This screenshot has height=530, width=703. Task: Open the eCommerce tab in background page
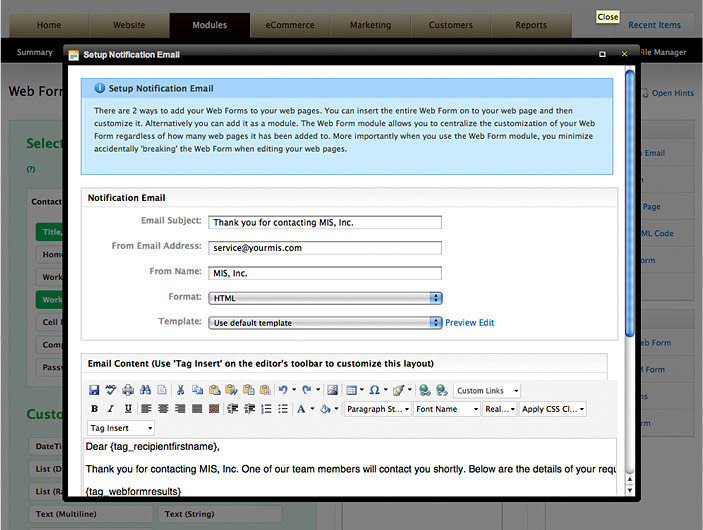(290, 25)
